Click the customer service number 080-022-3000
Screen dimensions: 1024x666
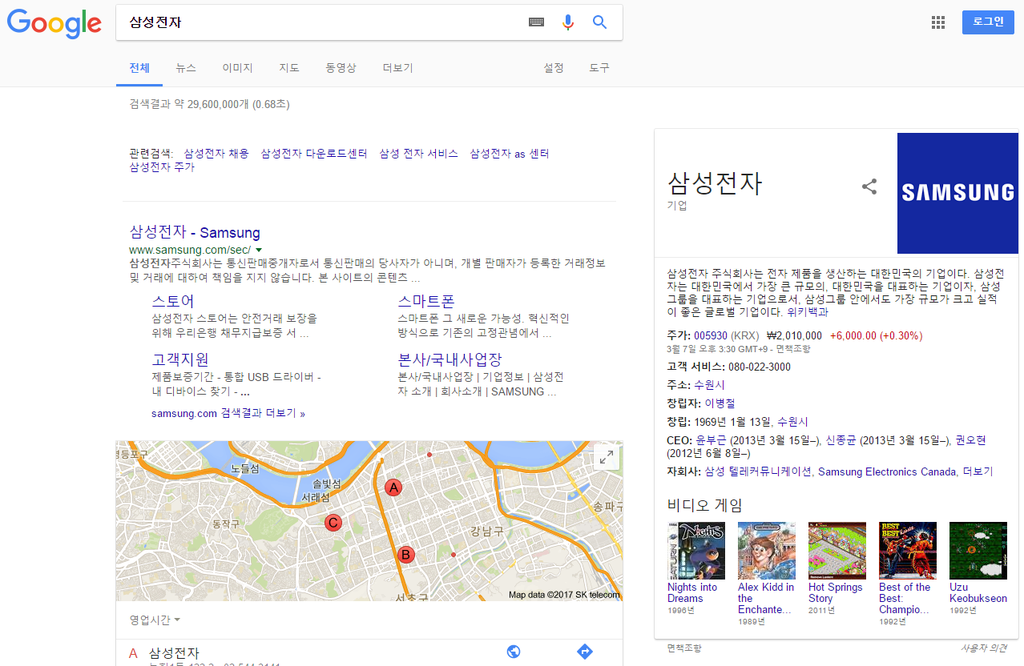click(x=760, y=367)
